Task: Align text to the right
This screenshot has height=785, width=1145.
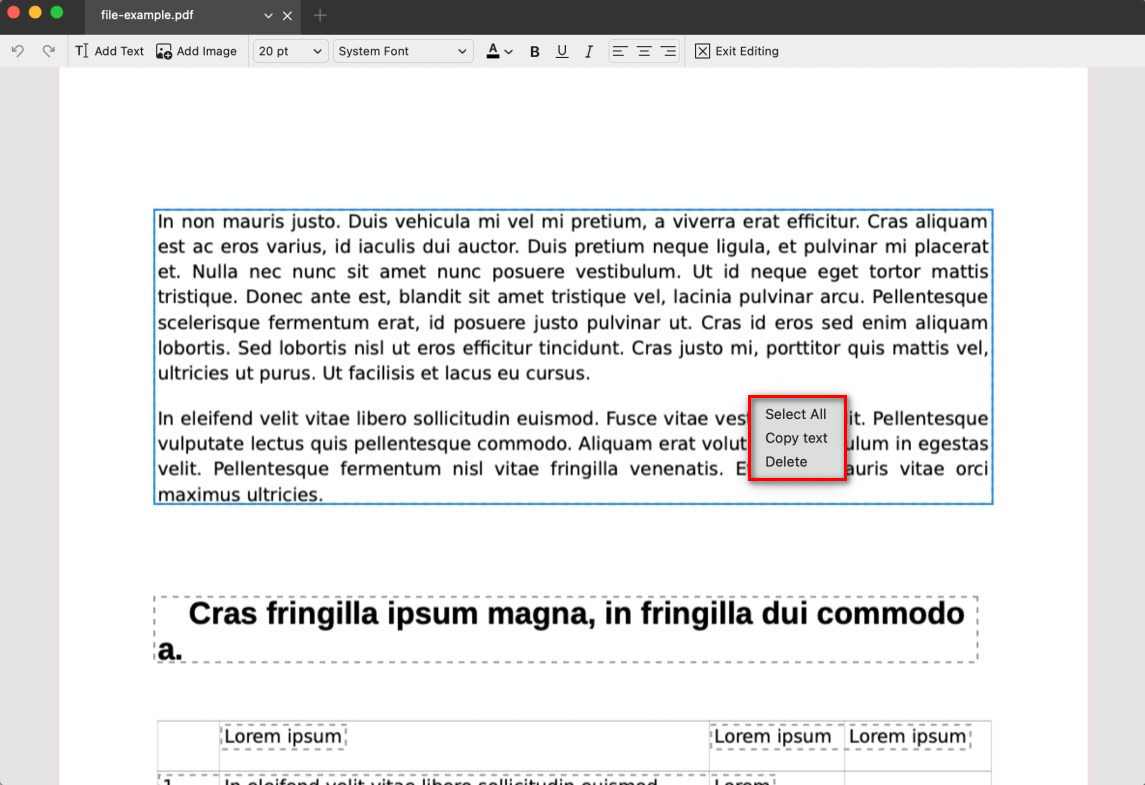Action: click(669, 51)
